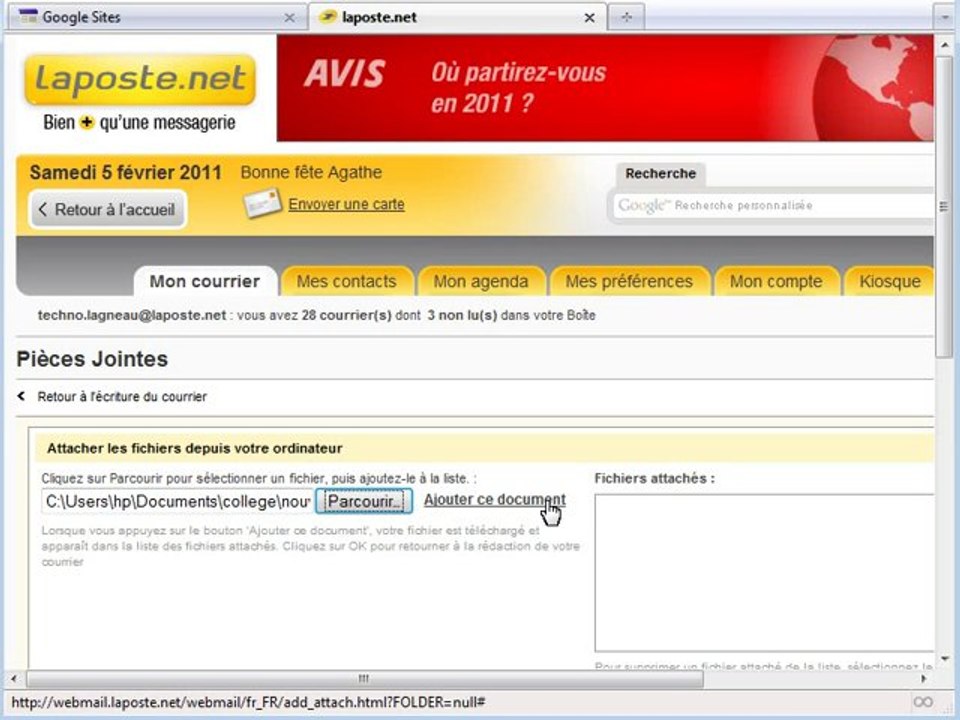The width and height of the screenshot is (960, 720).
Task: Click the 'Samedi 5 février 2011' date text
Action: click(126, 172)
